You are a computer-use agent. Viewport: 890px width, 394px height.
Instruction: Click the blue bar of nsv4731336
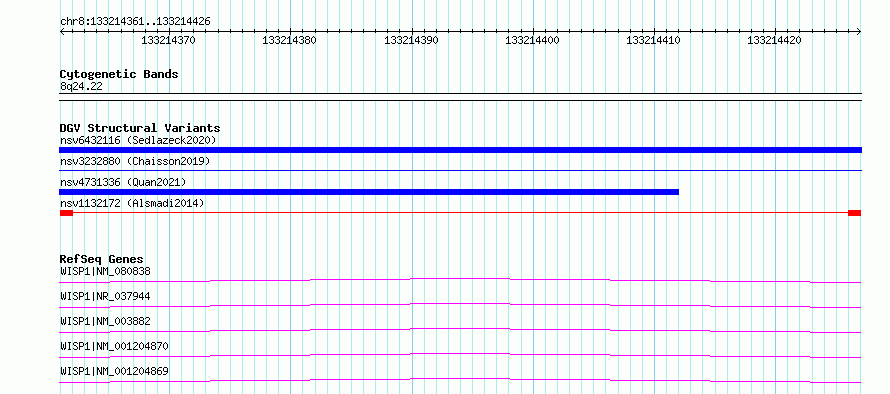[x=369, y=192]
